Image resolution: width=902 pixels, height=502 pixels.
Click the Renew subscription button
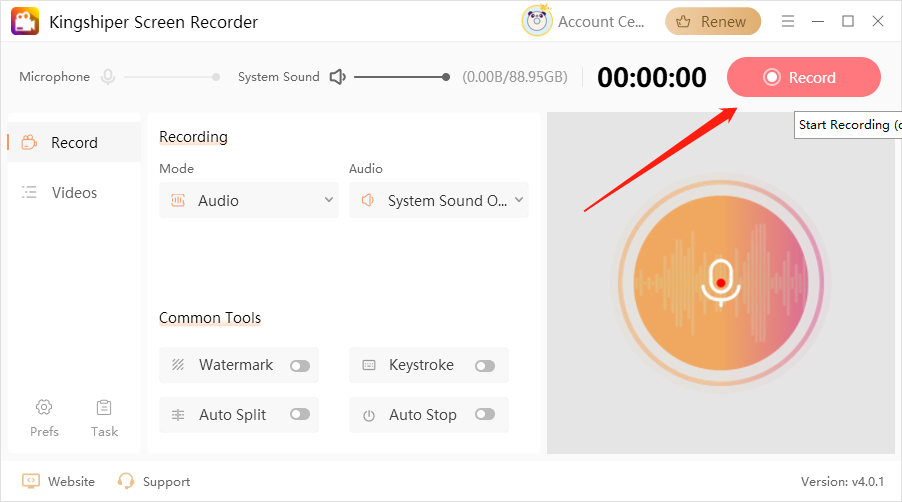pos(713,21)
